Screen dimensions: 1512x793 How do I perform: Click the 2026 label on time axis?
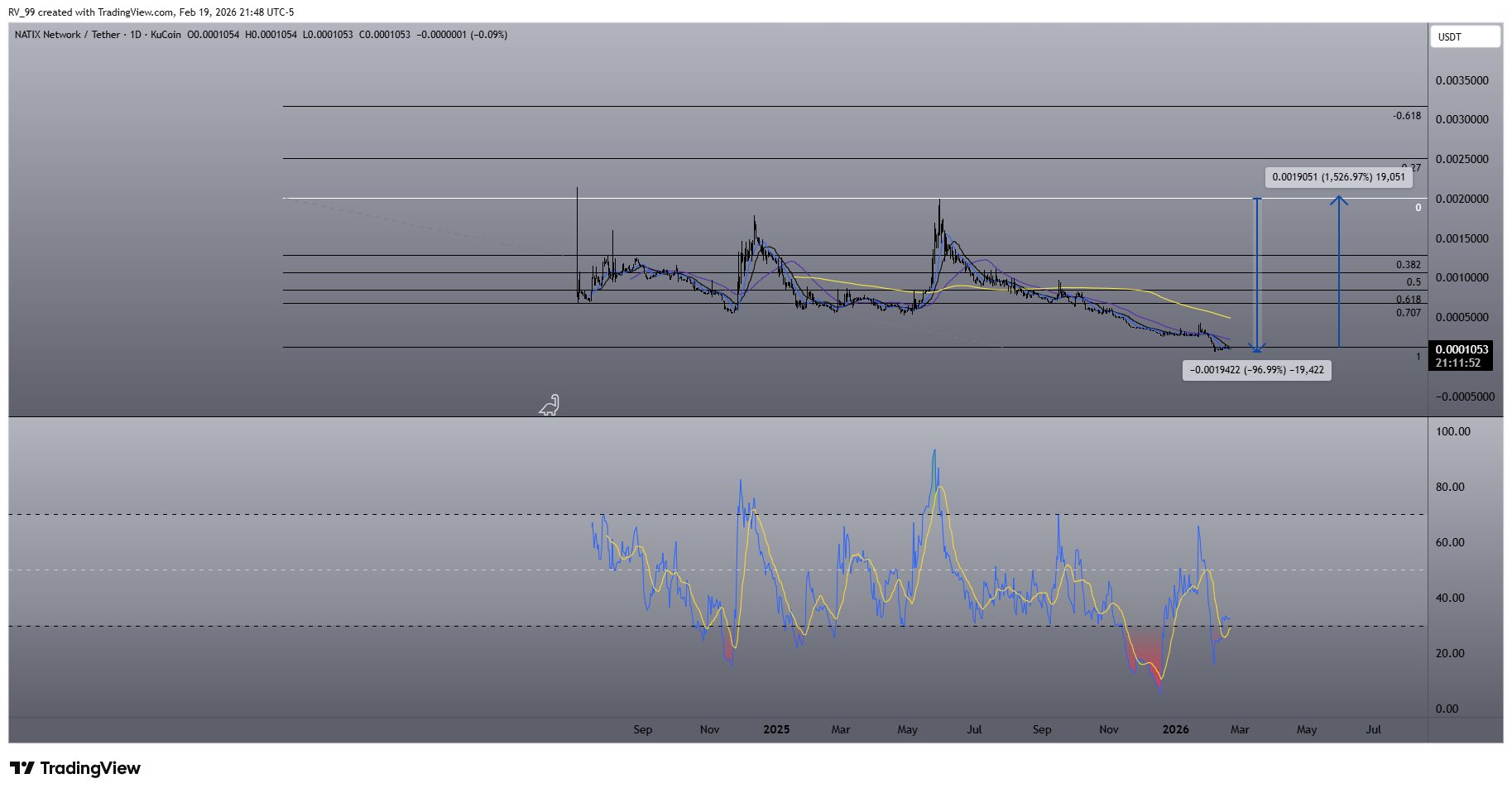click(1175, 729)
